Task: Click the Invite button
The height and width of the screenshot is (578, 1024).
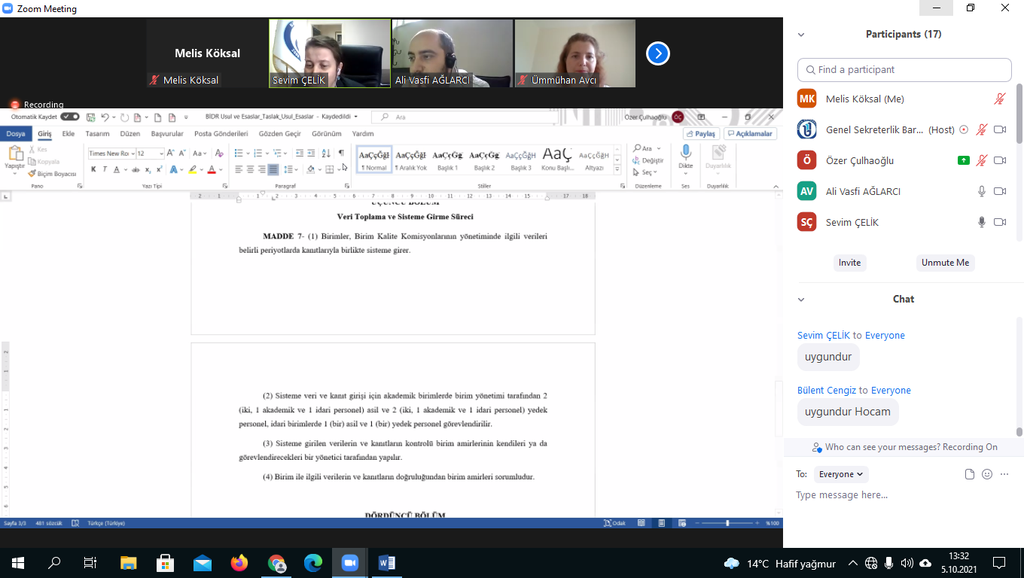Action: point(849,262)
